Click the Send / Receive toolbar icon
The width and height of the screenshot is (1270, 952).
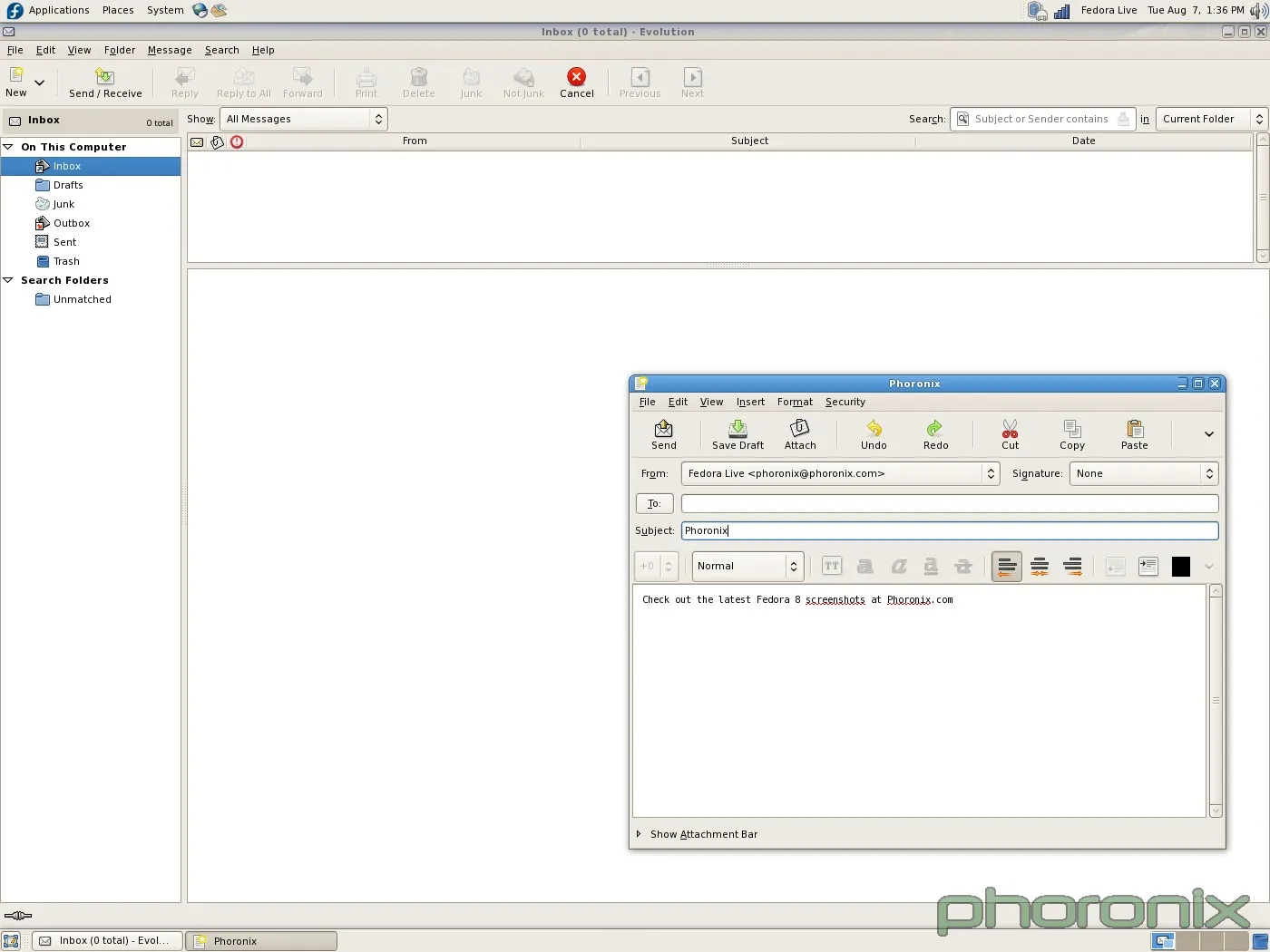[105, 76]
